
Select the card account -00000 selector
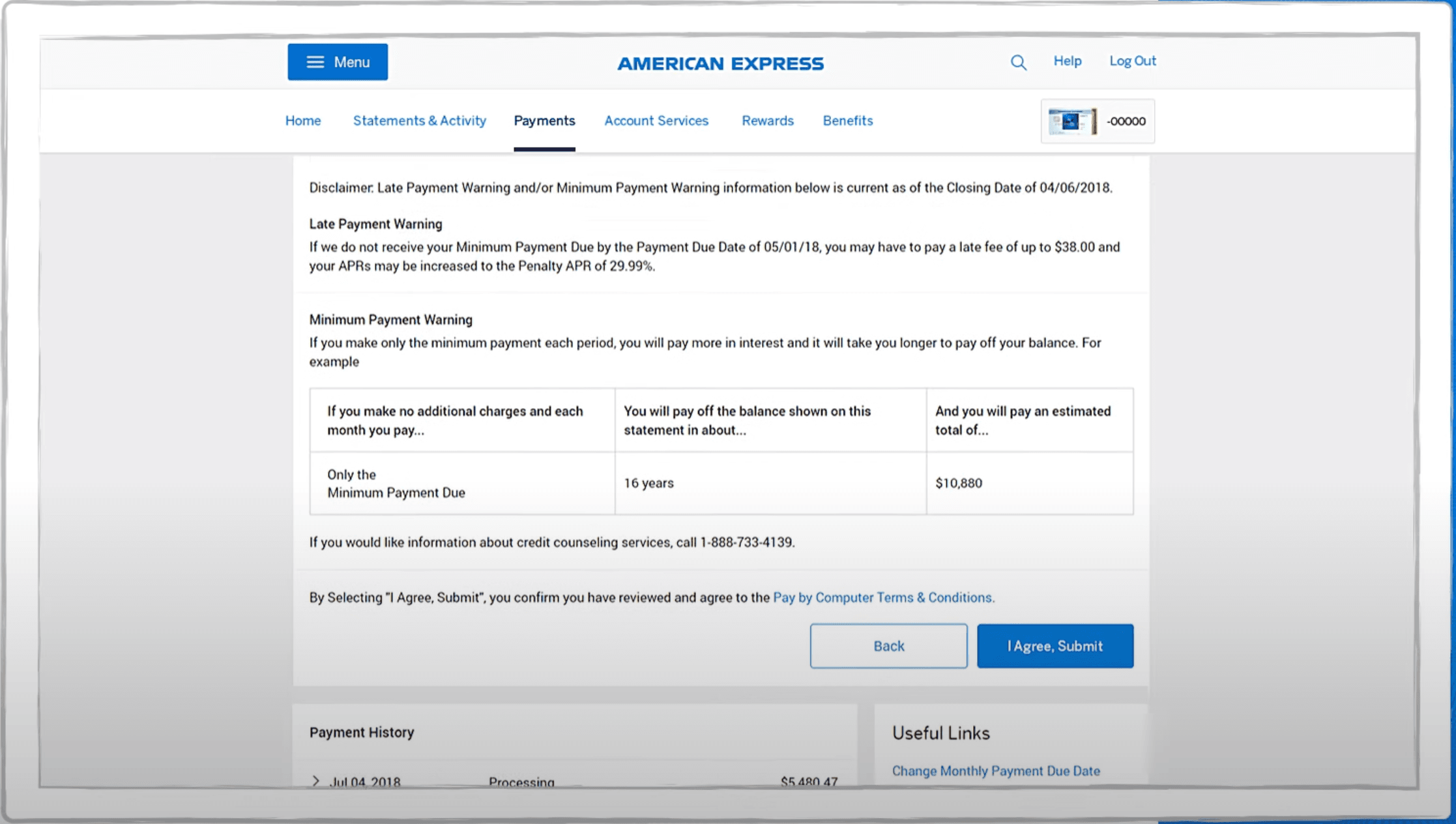point(1126,121)
